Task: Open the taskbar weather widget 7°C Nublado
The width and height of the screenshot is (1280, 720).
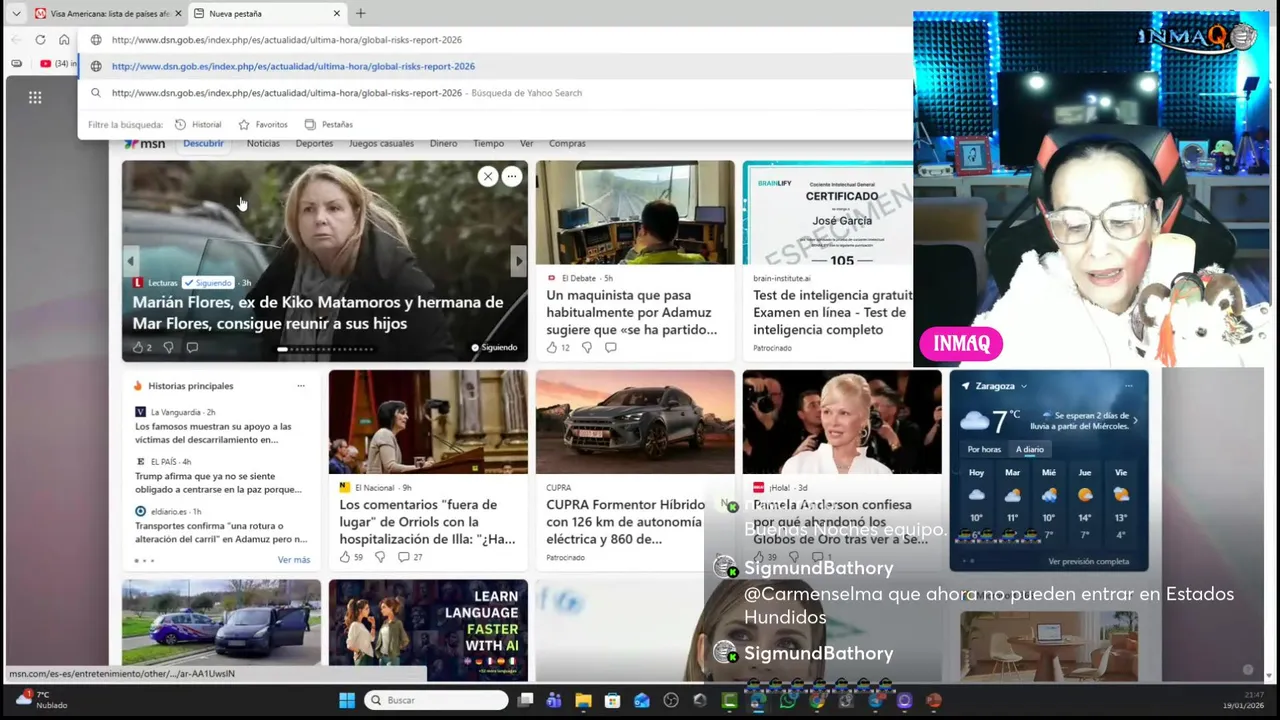Action: (40, 699)
